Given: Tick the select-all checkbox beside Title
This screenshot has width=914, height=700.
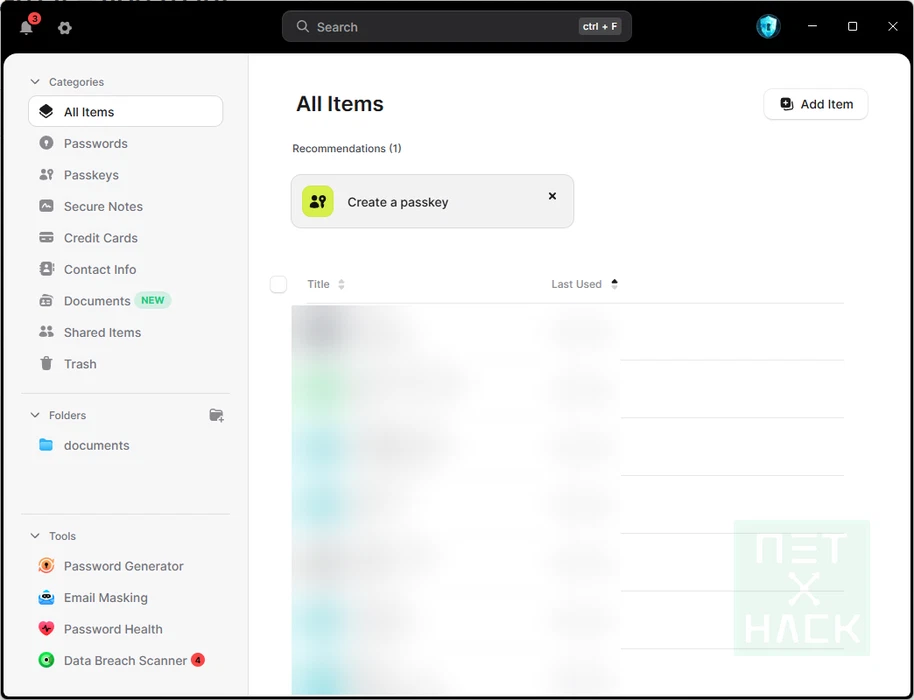Looking at the screenshot, I should pyautogui.click(x=278, y=284).
